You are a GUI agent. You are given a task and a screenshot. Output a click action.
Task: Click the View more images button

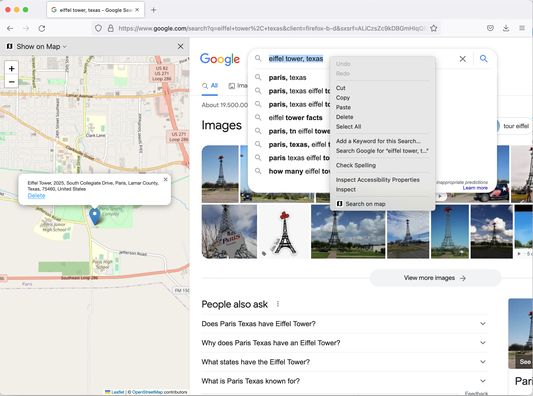coord(435,278)
